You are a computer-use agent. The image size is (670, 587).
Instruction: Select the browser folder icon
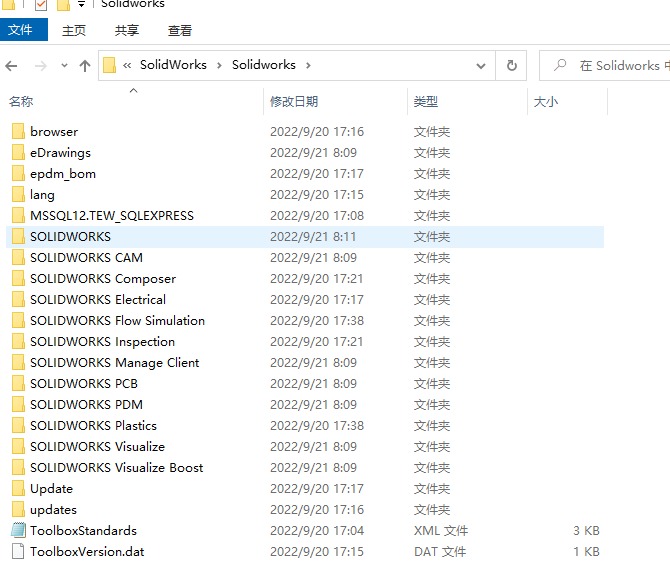pyautogui.click(x=18, y=132)
